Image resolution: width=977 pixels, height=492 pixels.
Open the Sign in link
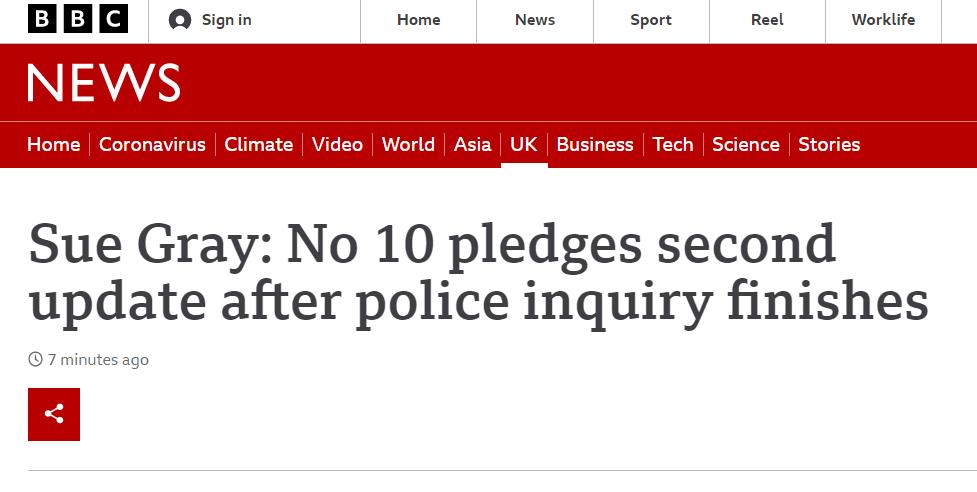(226, 20)
